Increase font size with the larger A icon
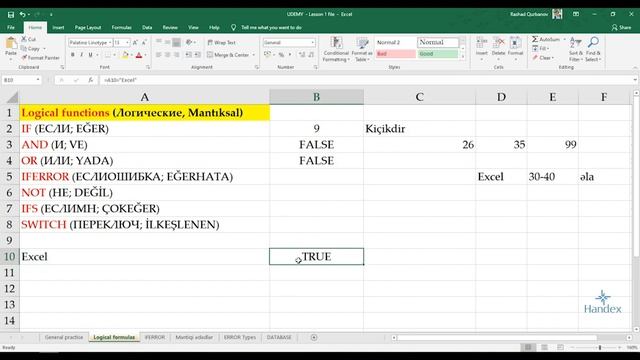The width and height of the screenshot is (640, 360). 135,42
